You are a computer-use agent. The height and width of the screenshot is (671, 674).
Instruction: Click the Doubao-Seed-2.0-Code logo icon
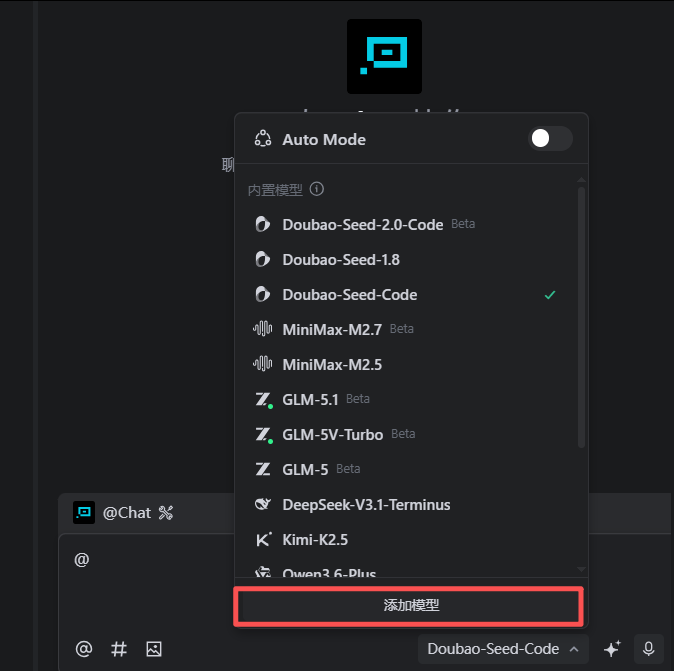point(263,224)
